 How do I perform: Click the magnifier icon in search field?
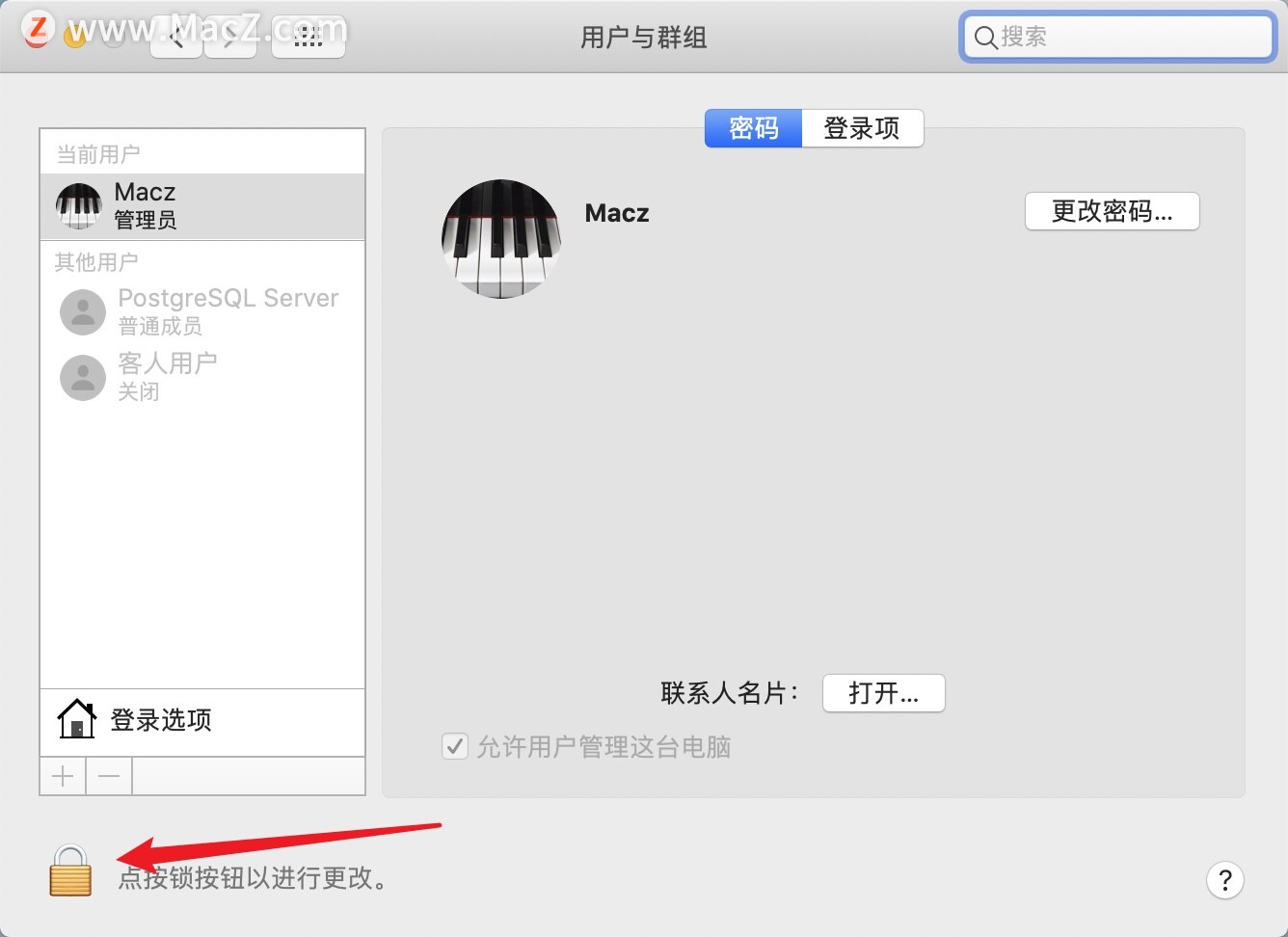(x=984, y=38)
